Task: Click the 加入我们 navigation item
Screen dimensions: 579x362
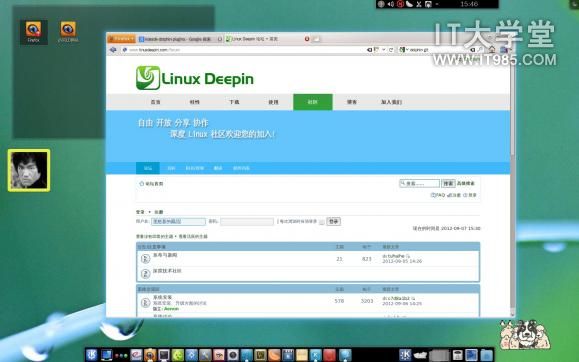Action: [391, 102]
